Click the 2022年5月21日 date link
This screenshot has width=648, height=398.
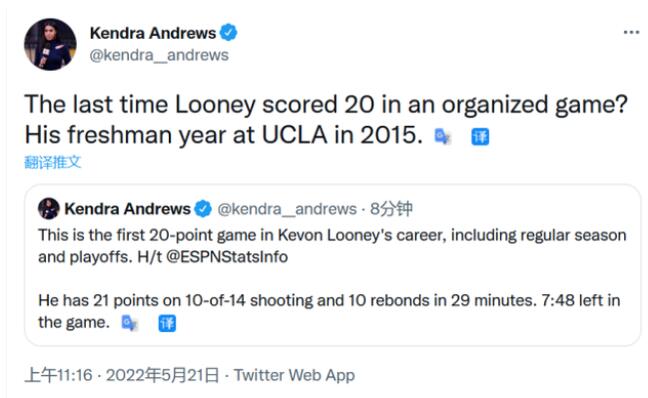click(162, 375)
